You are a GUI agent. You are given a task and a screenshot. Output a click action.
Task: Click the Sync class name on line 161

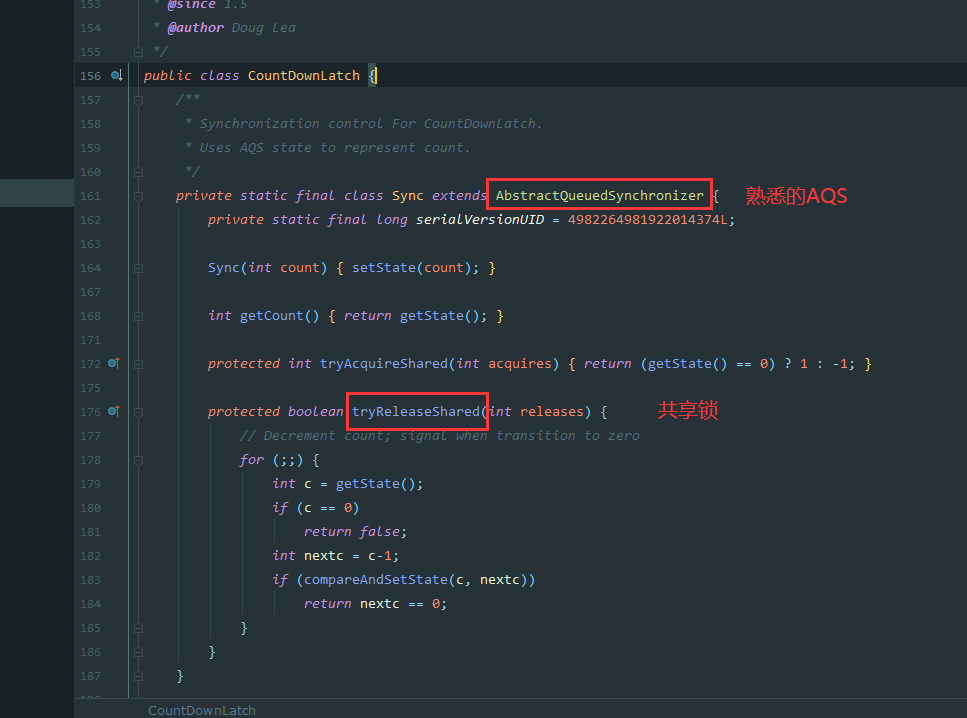tap(408, 196)
